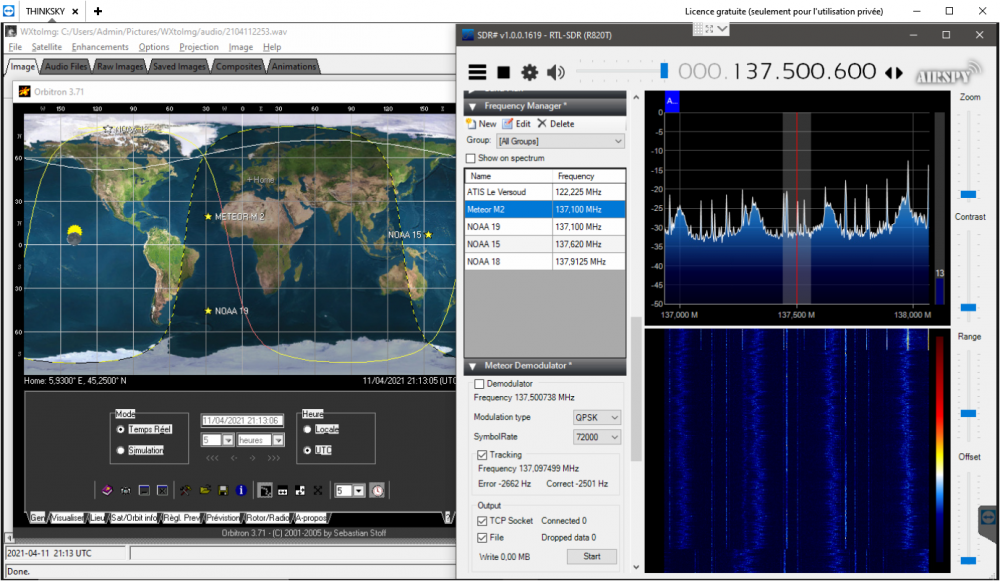
Task: Click the Orbitron save floppy icon
Action: pyautogui.click(x=223, y=490)
